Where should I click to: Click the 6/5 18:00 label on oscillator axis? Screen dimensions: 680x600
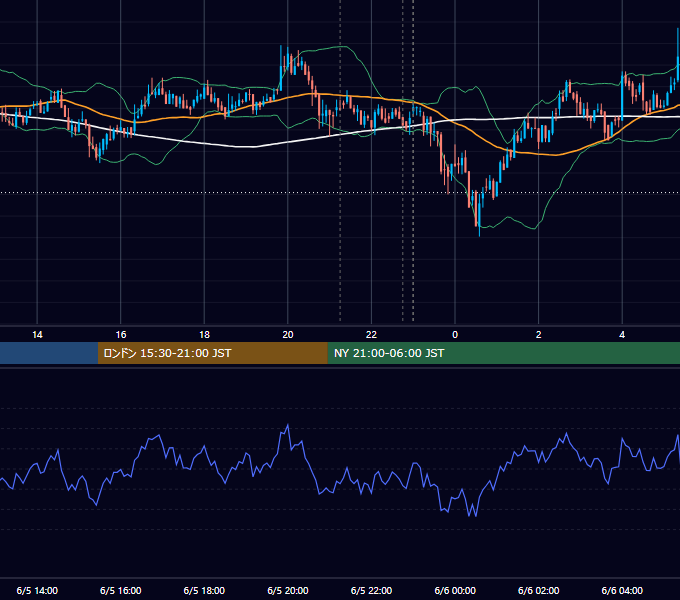[204, 590]
